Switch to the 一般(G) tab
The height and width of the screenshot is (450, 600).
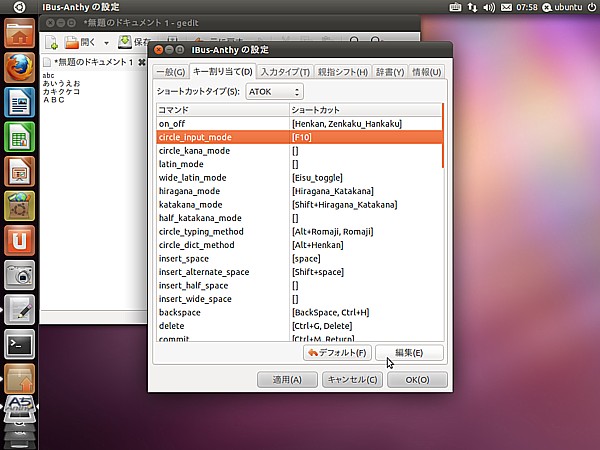(171, 72)
